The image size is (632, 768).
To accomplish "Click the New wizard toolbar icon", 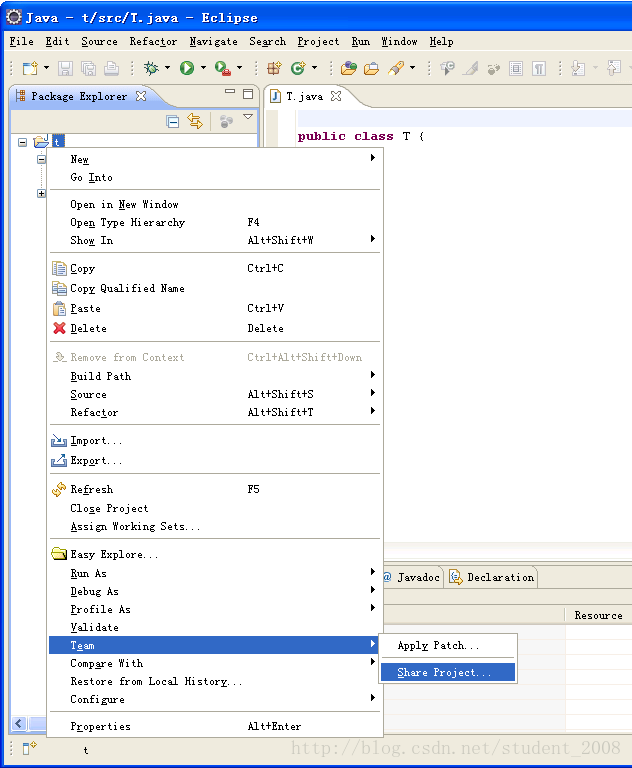I will [30, 68].
